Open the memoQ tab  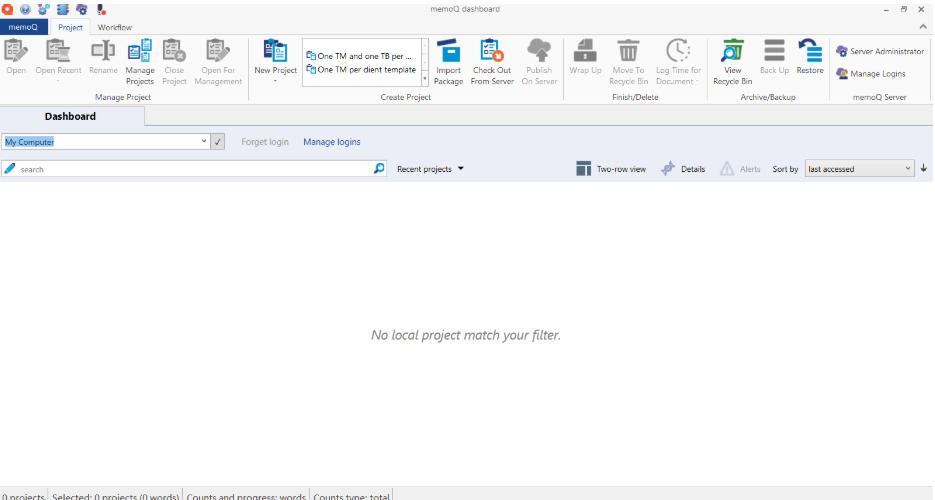23,27
